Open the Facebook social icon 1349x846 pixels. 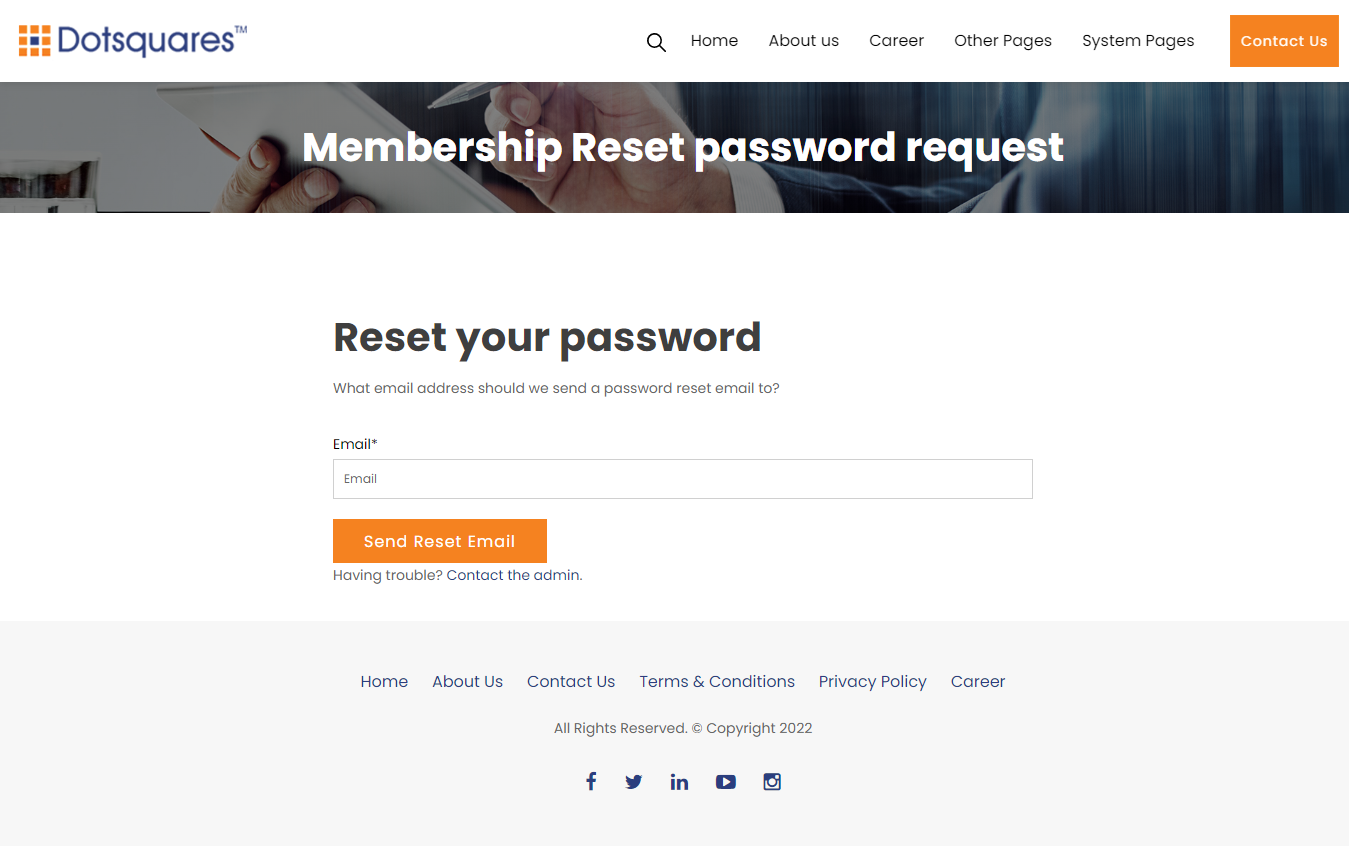click(x=591, y=781)
